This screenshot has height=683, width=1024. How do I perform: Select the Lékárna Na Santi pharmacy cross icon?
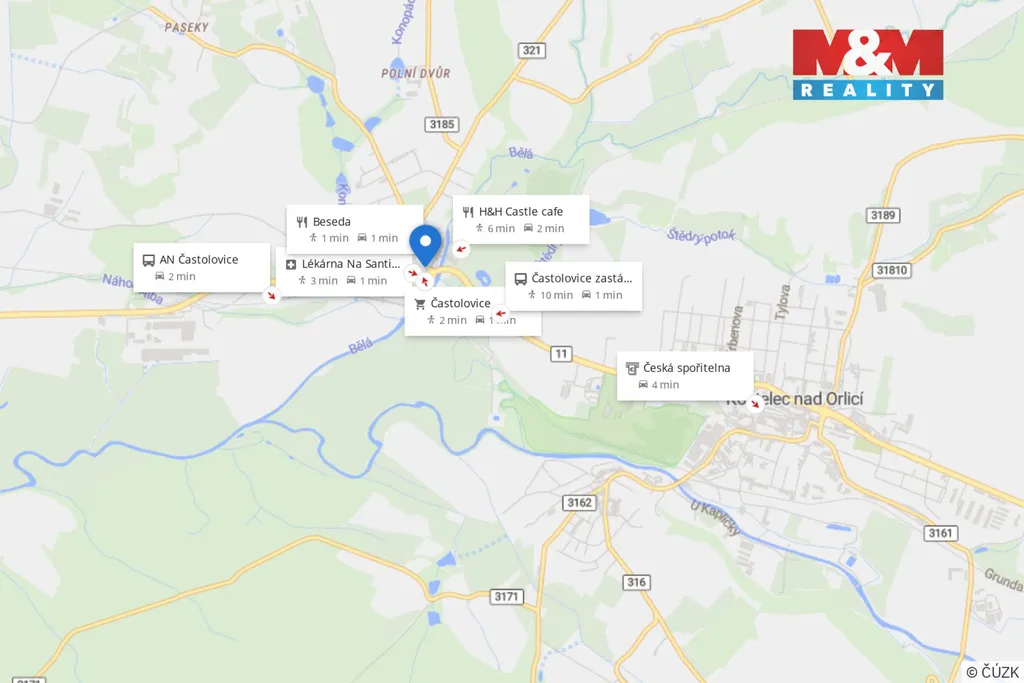[x=291, y=264]
